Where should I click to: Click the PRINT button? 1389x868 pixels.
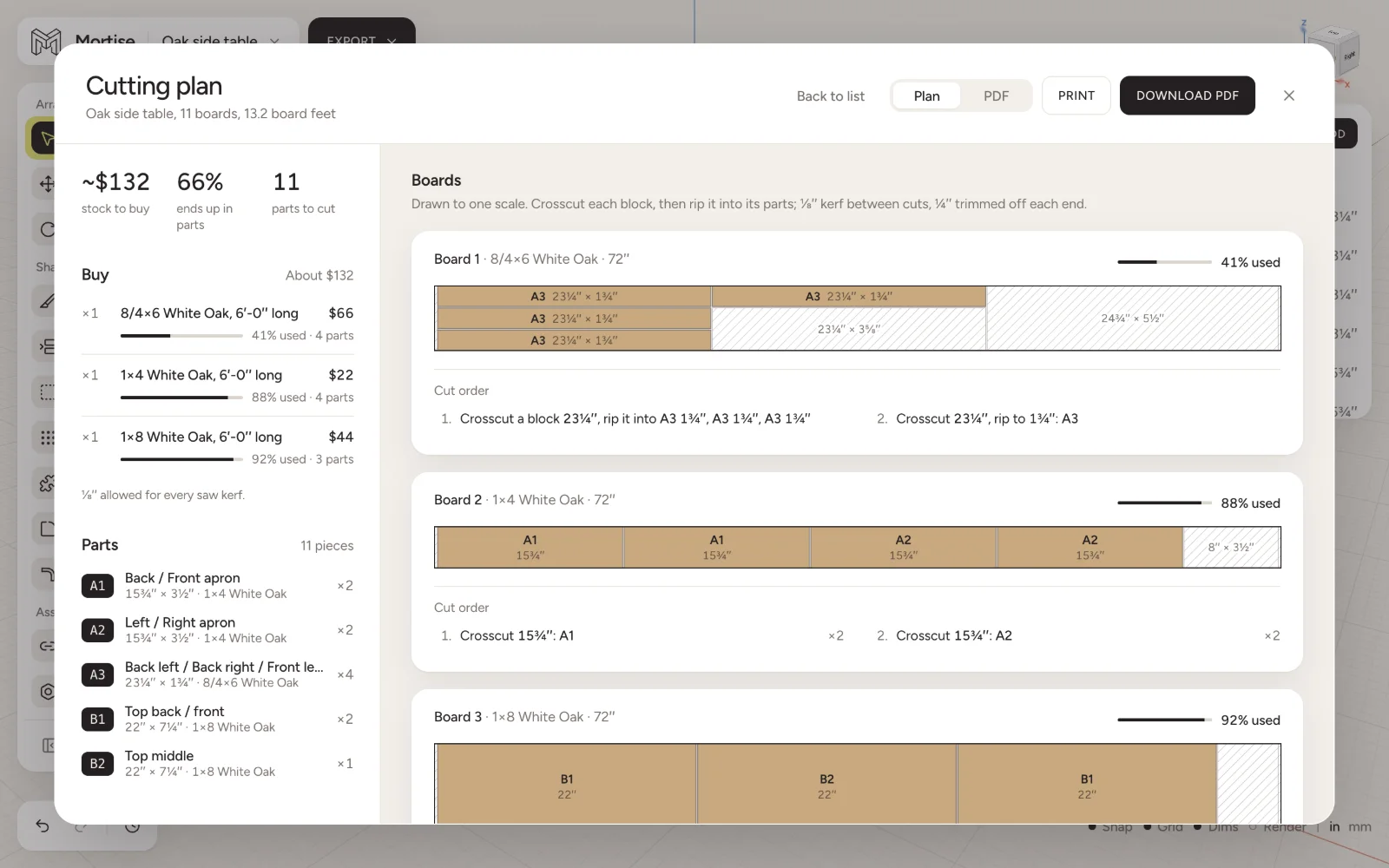[x=1076, y=95]
